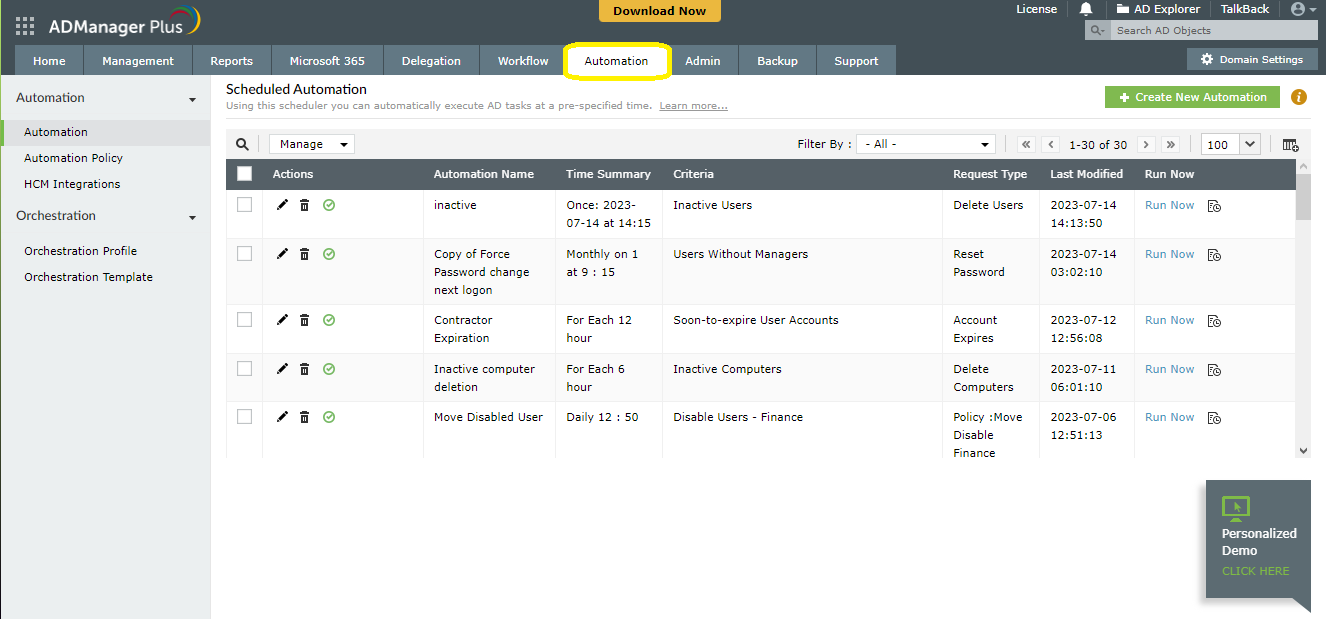This screenshot has height=619, width=1326.
Task: Open the rows-per-page dropdown showing 100
Action: coord(1230,144)
